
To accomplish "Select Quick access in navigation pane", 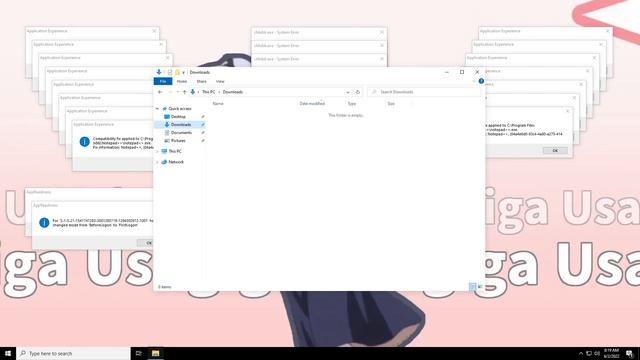I will click(x=180, y=109).
